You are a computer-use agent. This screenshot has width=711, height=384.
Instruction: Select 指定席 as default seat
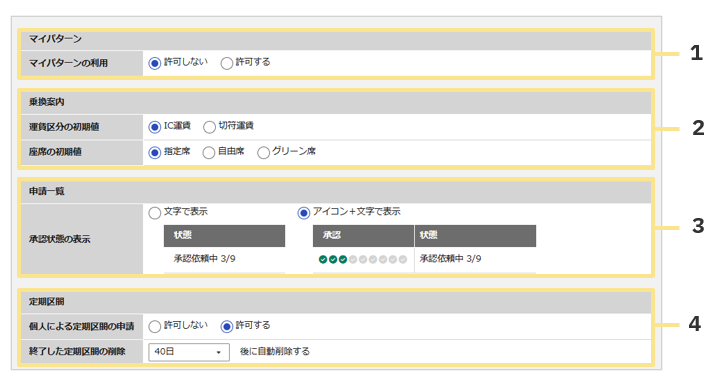tap(155, 152)
